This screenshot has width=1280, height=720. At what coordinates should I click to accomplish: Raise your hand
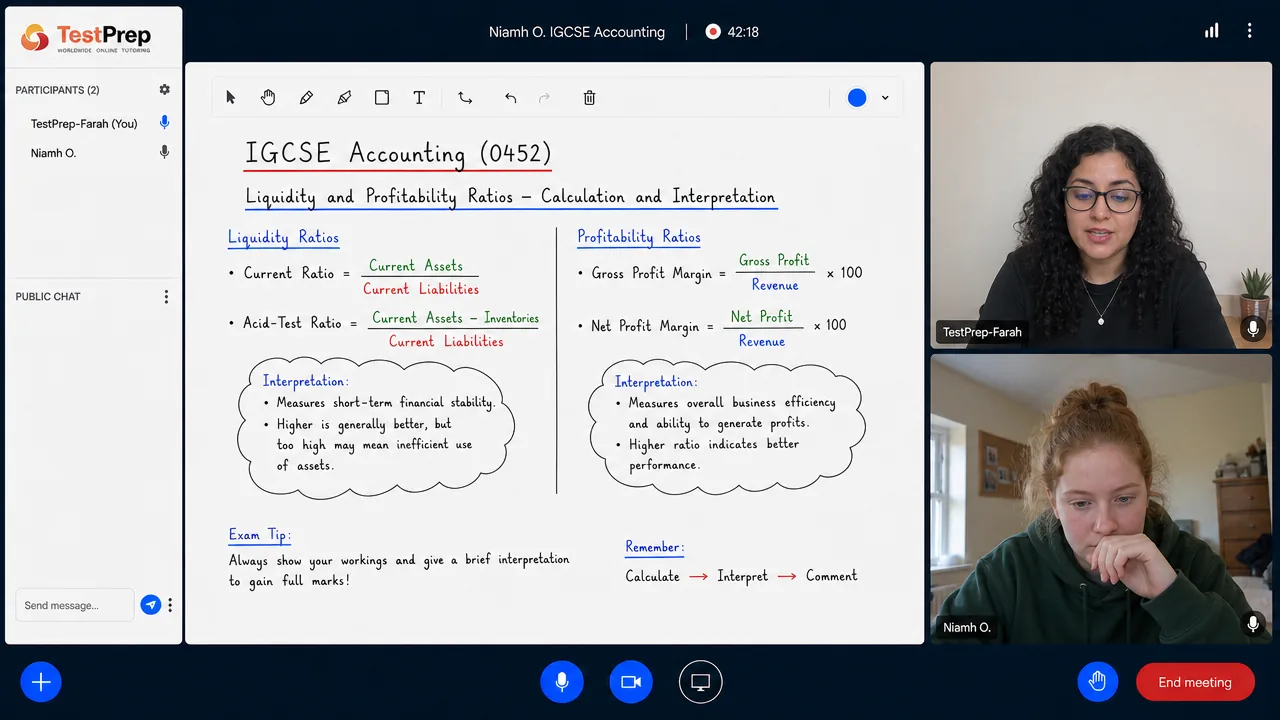tap(1098, 682)
